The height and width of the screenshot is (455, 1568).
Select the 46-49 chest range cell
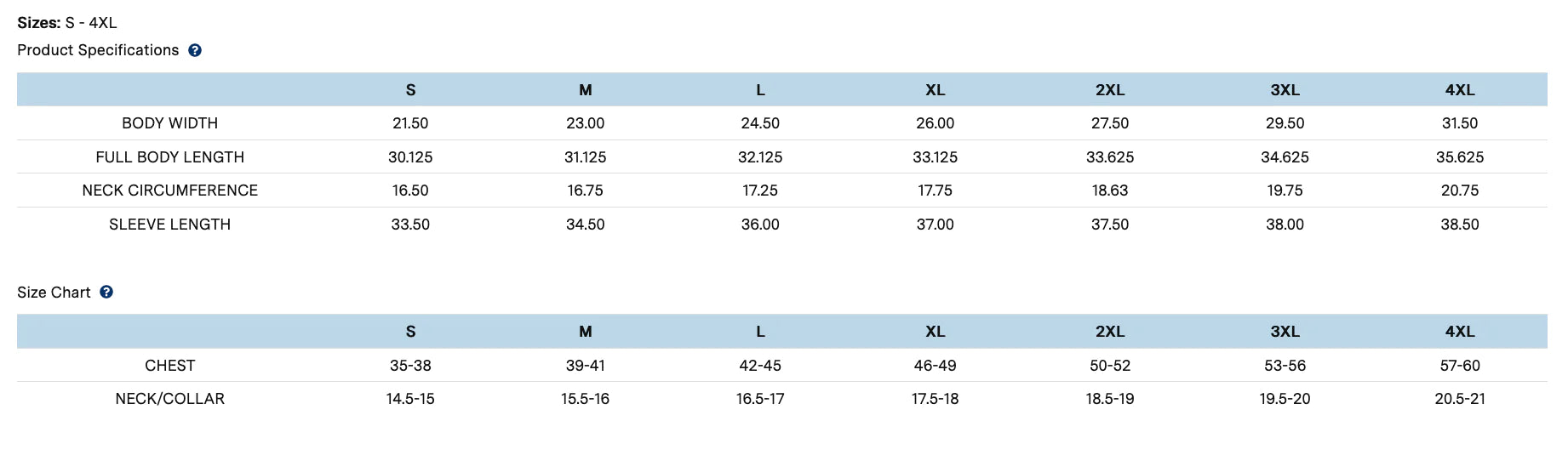[x=935, y=366]
